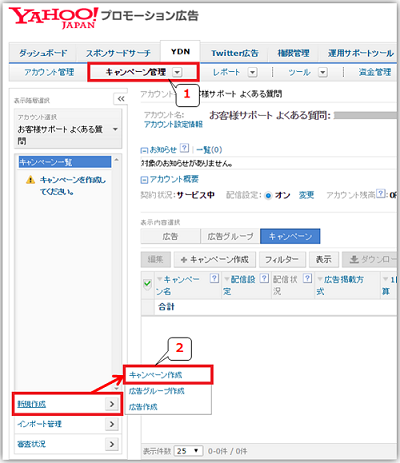
Task: Click help icon beside 配信設定 column
Action: [x=264, y=278]
